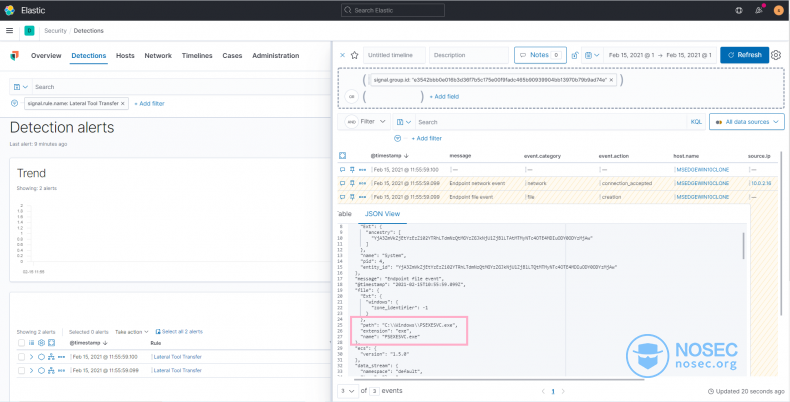Open the alerts table settings gear icon
Image resolution: width=790 pixels, height=402 pixels.
pyautogui.click(x=42, y=343)
